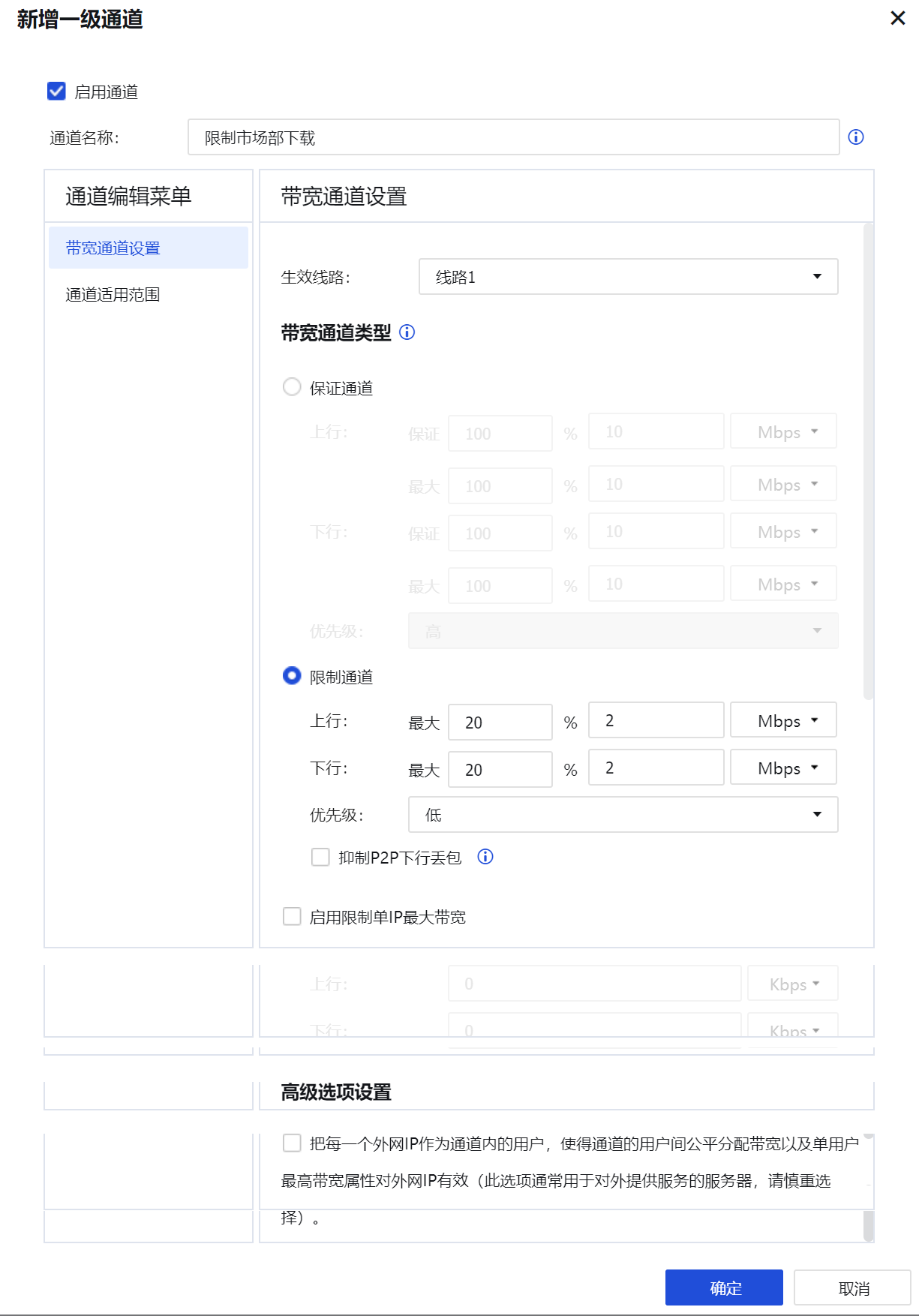Click the 通道名称 text input field
This screenshot has height=1316, width=919.
coord(513,137)
